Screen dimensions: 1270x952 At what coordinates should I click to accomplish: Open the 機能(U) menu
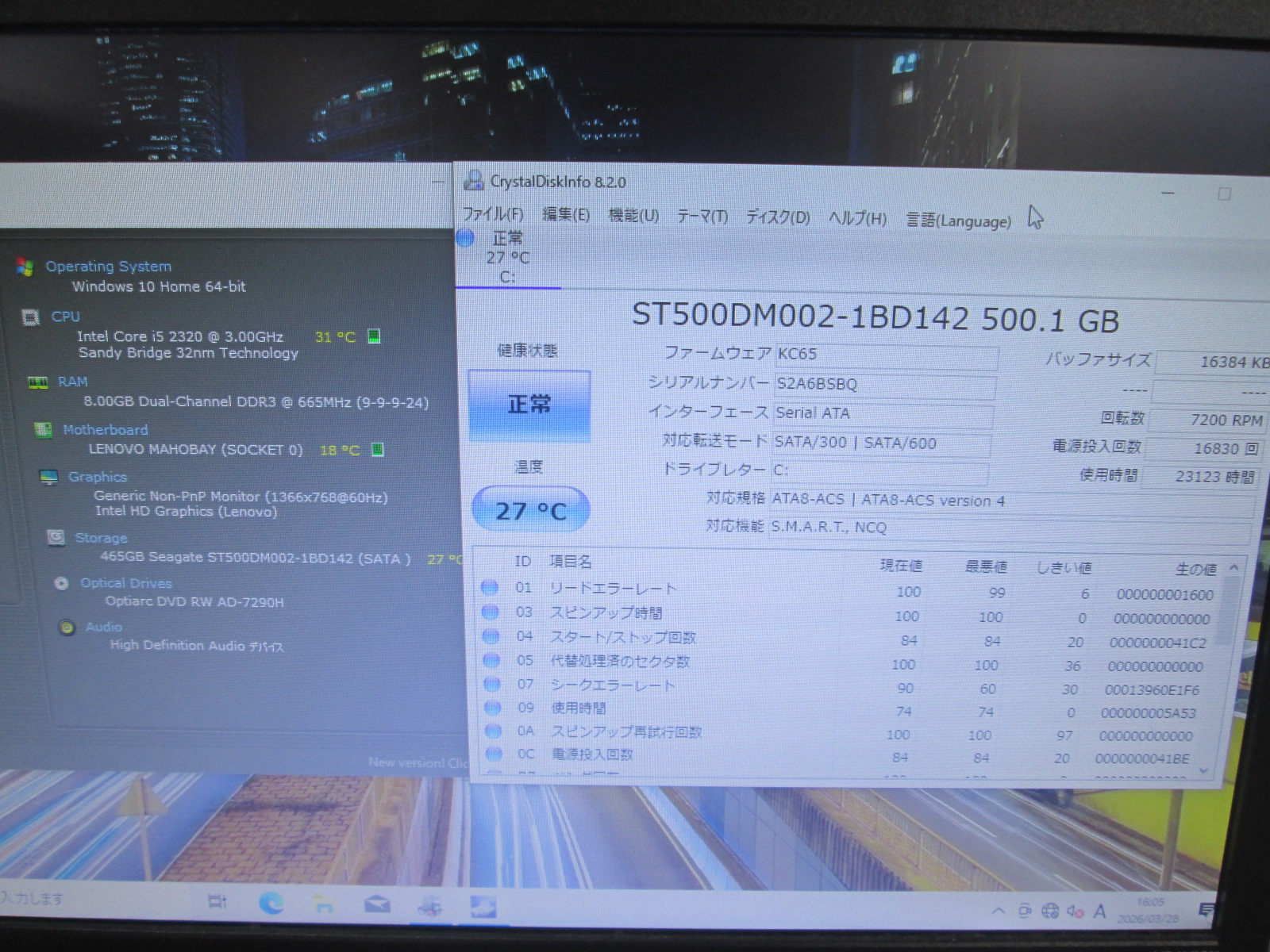[x=633, y=216]
